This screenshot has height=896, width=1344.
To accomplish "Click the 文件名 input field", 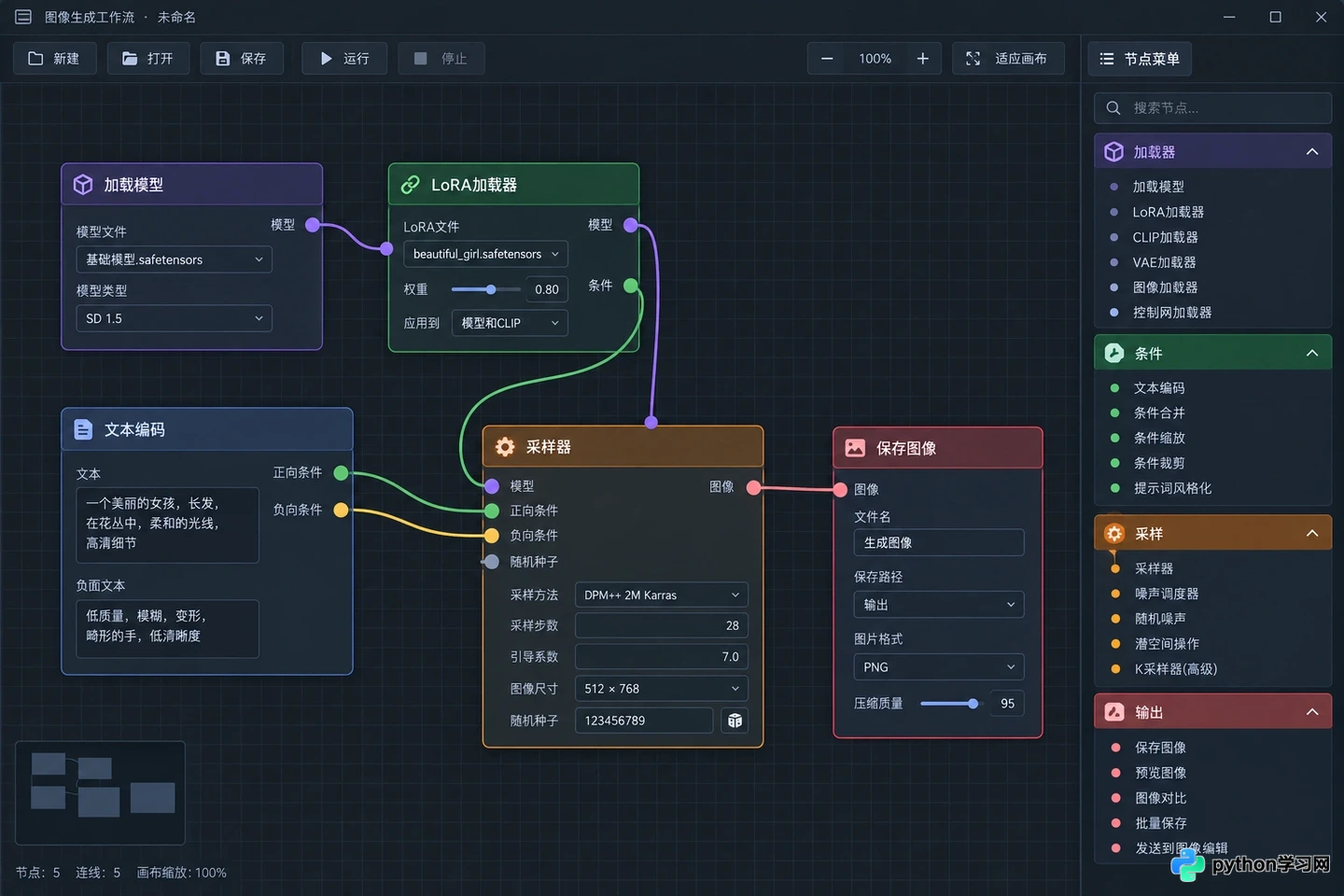I will pyautogui.click(x=939, y=543).
